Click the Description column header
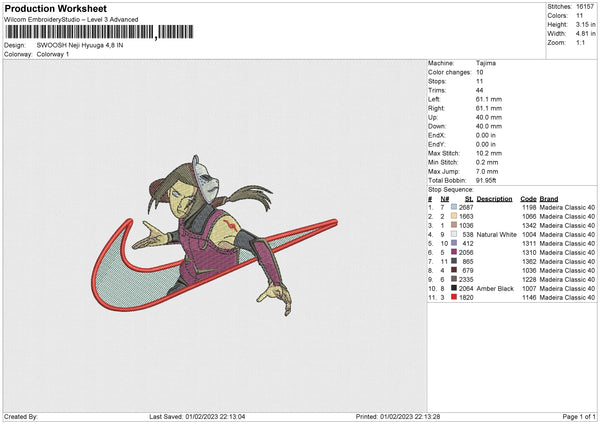The height and width of the screenshot is (424, 600). tap(494, 199)
